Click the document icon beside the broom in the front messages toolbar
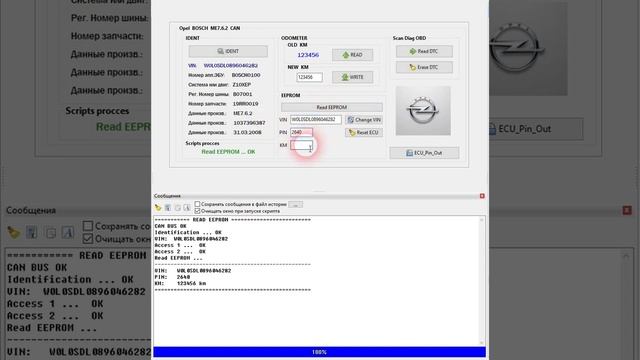Image resolution: width=640 pixels, height=360 pixels. click(168, 208)
